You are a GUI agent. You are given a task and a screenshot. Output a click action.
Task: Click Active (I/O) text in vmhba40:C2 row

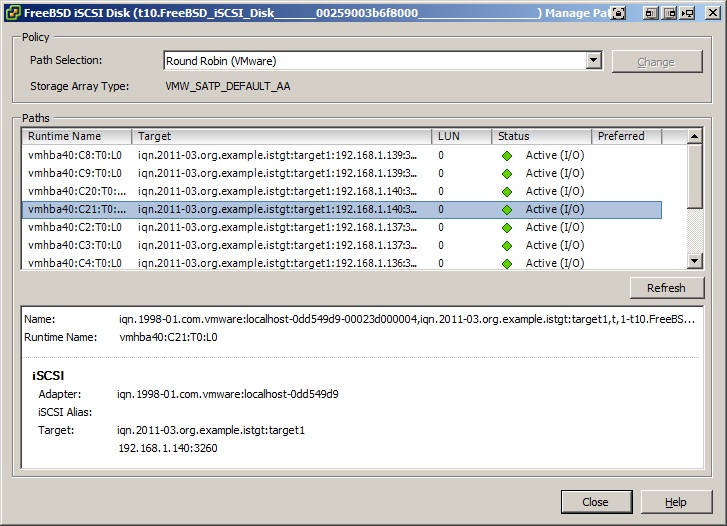pos(555,227)
